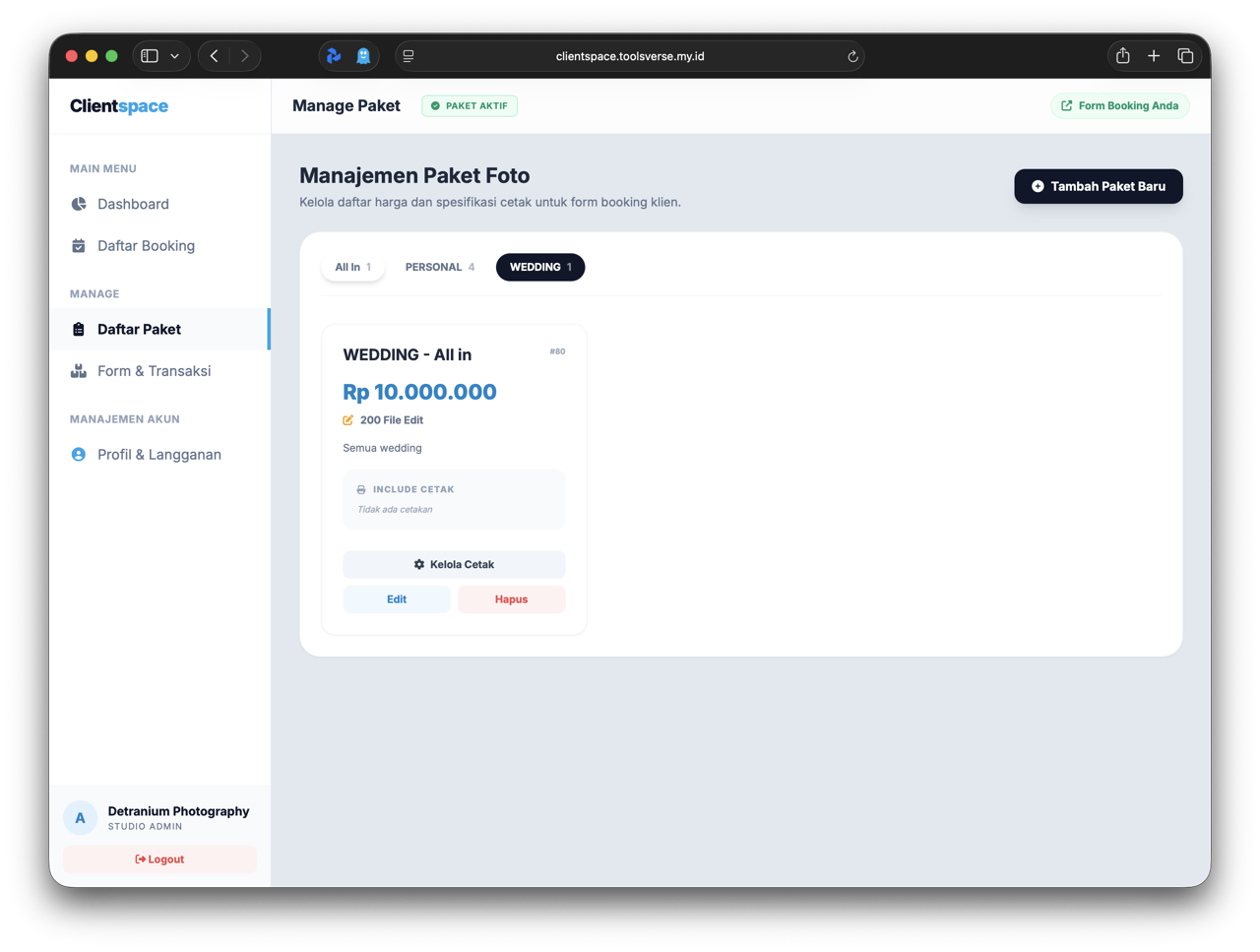
Task: Open Profil & Langganan page
Action: 158,455
